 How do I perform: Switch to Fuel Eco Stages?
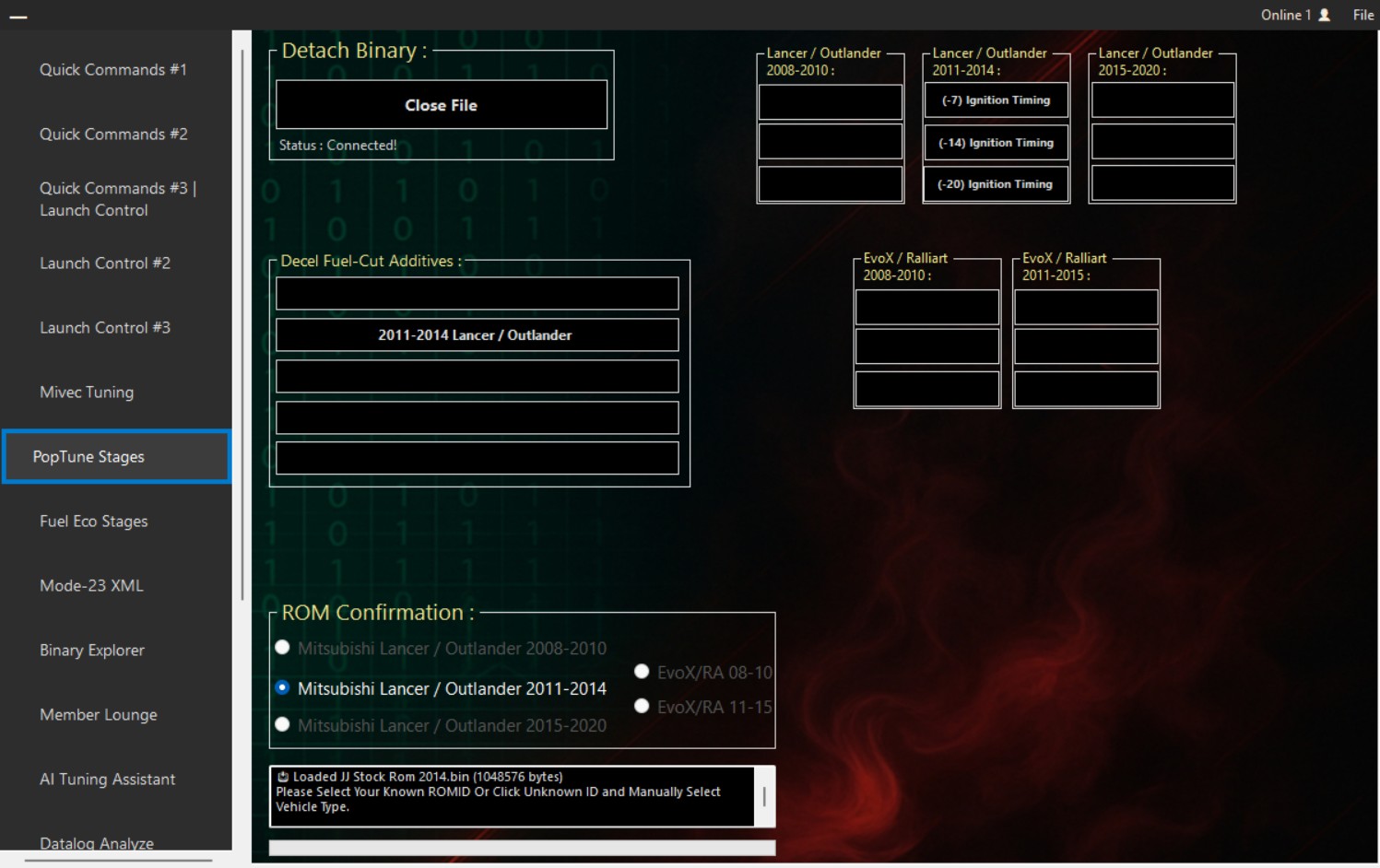tap(93, 521)
